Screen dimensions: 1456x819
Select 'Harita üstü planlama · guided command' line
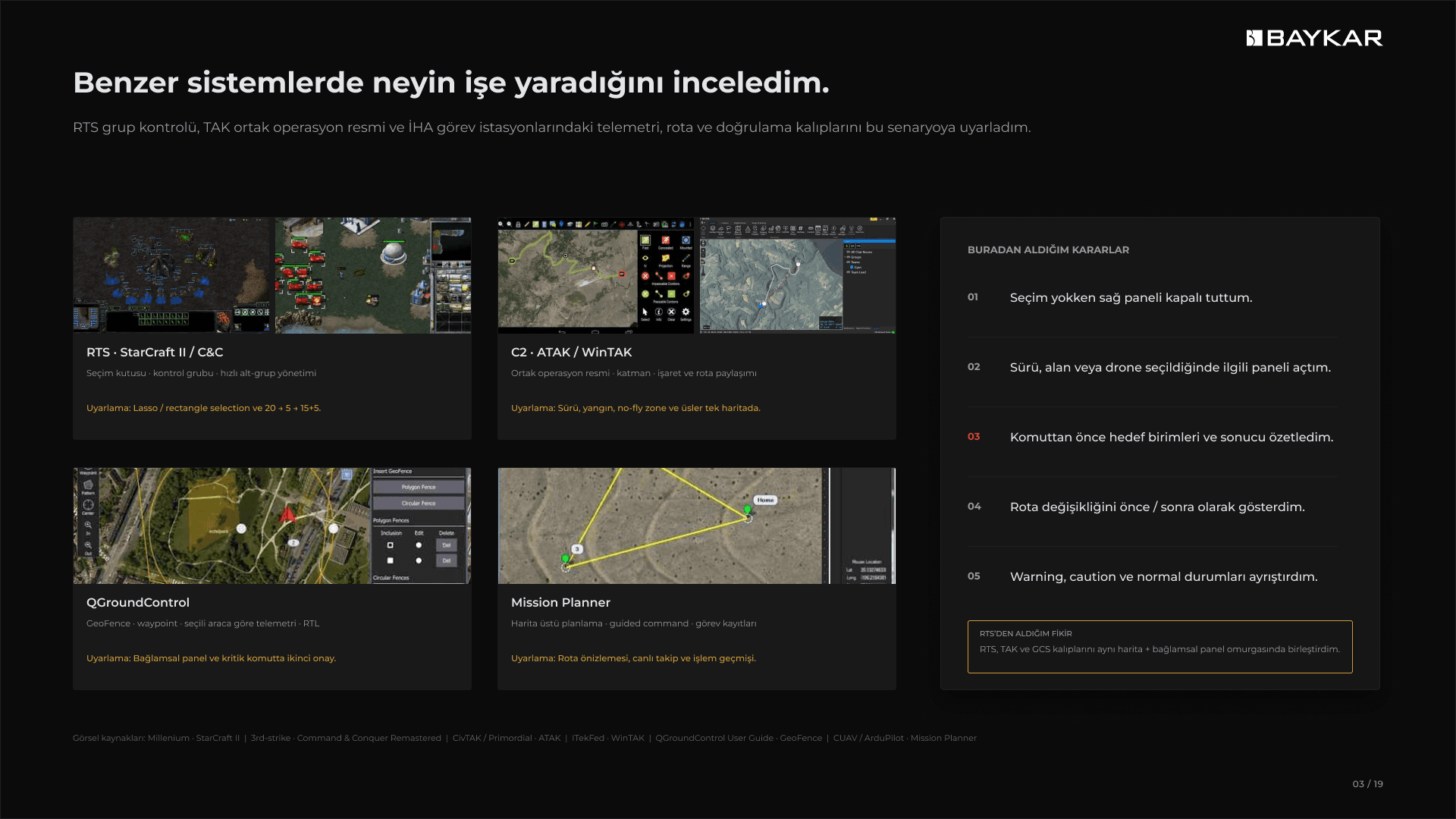634,623
